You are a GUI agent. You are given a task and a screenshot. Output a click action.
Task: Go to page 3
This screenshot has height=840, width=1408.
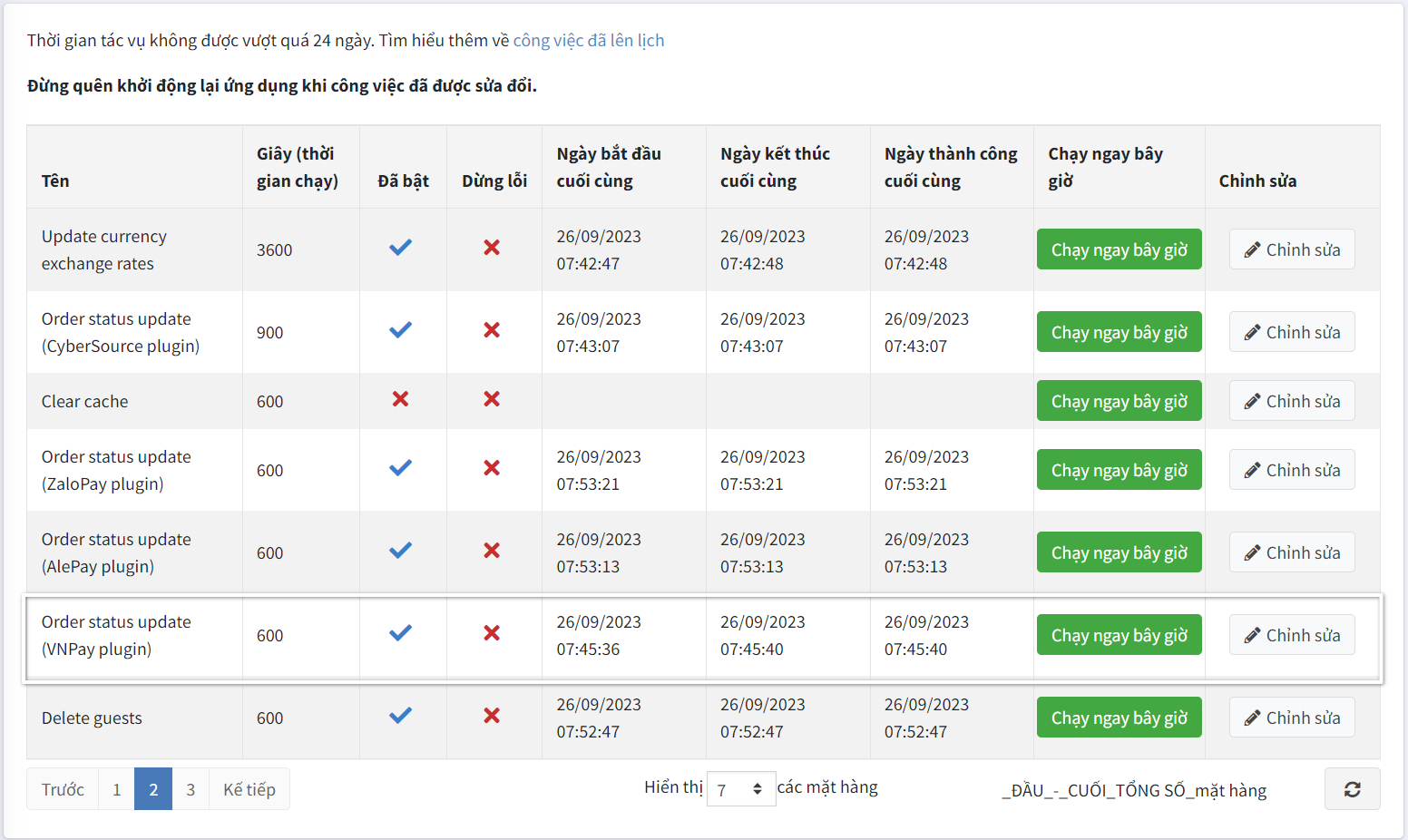coord(191,789)
